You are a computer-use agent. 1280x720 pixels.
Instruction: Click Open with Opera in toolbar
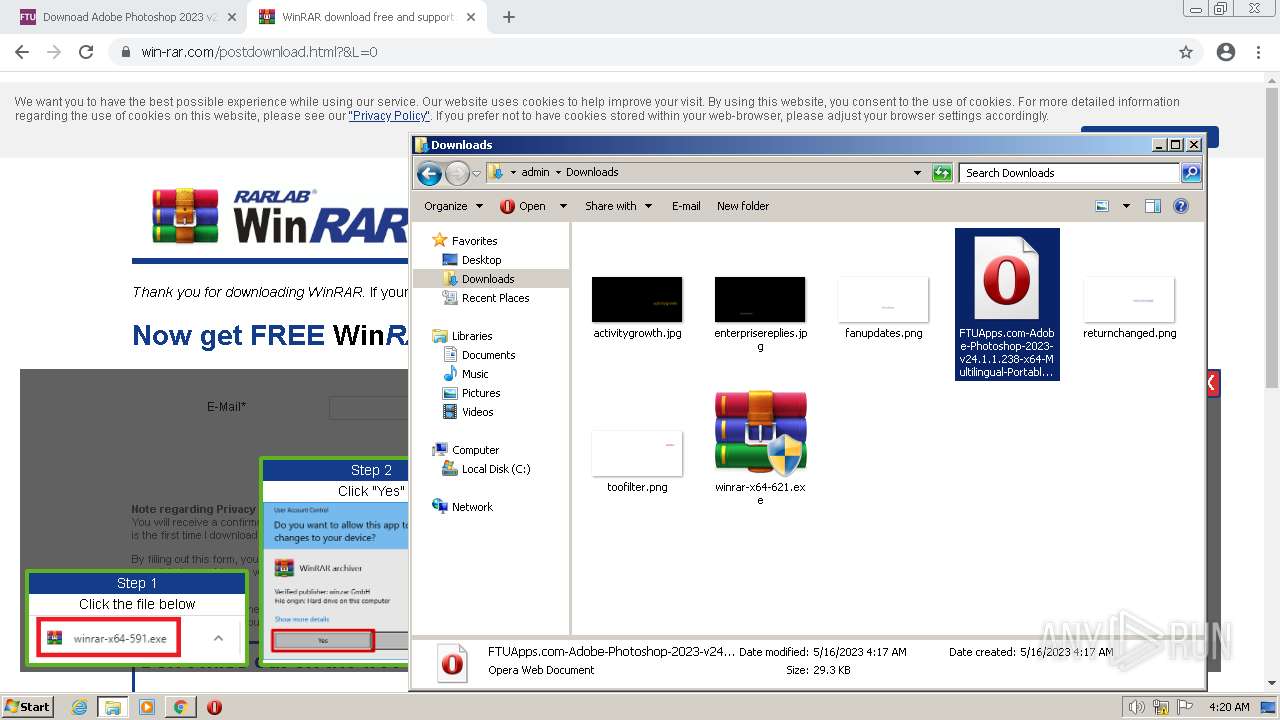(x=523, y=206)
